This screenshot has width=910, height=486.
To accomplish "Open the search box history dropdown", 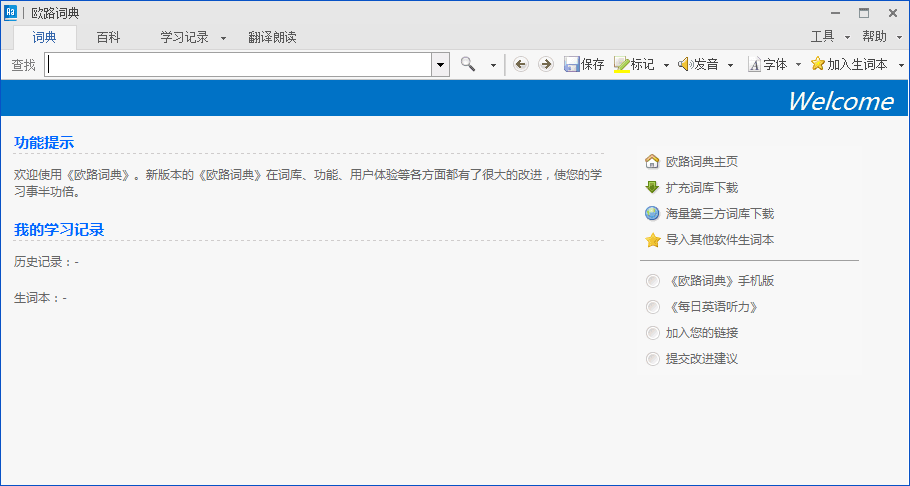I will click(440, 64).
